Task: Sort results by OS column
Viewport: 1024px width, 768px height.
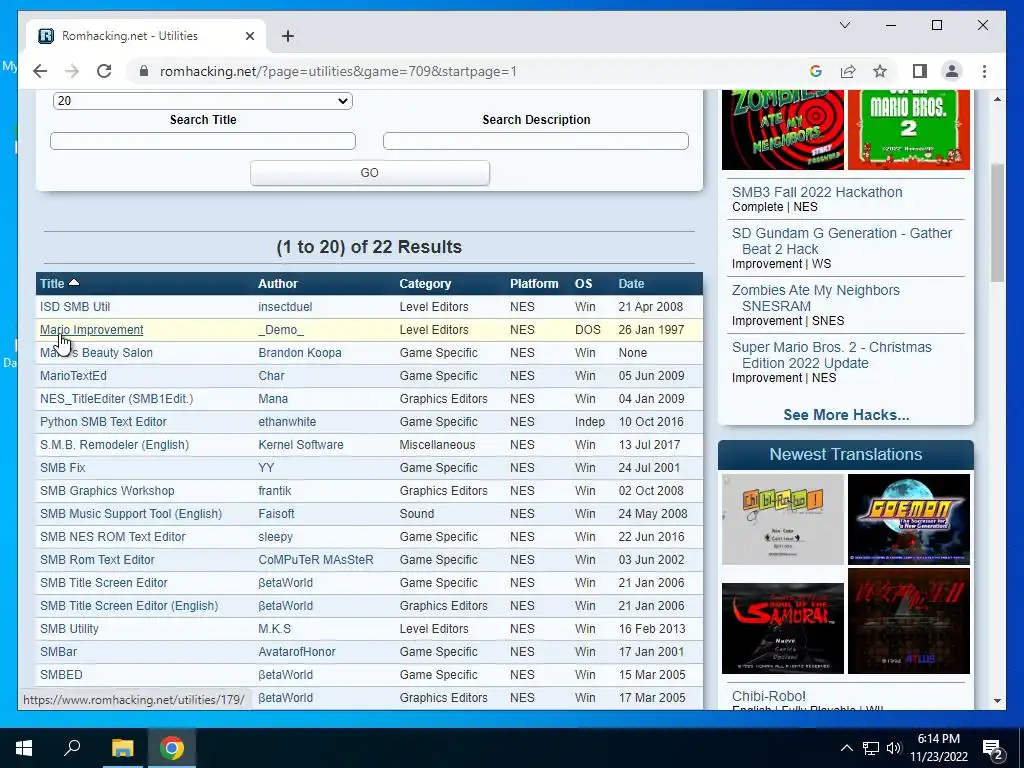Action: click(x=583, y=283)
